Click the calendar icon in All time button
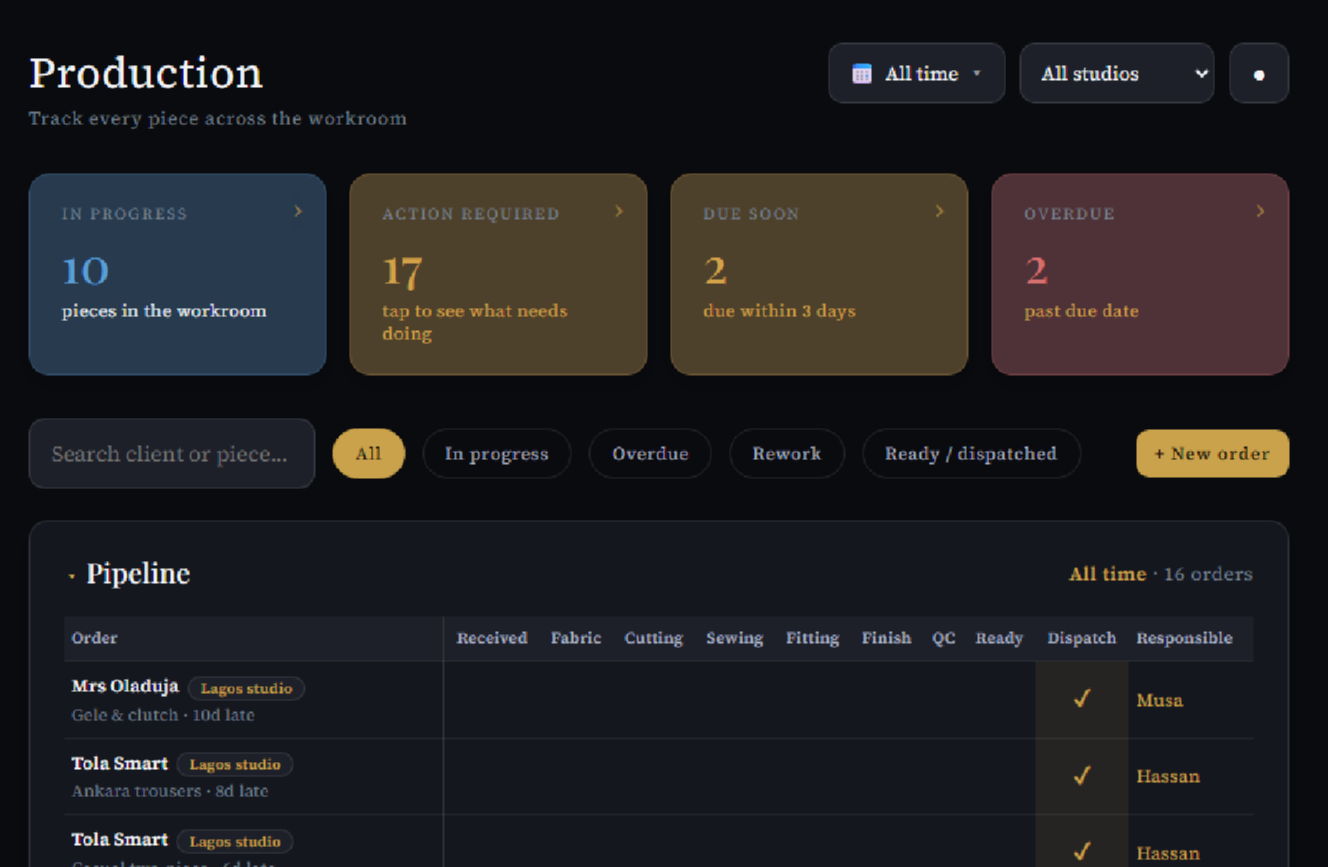 click(x=861, y=74)
